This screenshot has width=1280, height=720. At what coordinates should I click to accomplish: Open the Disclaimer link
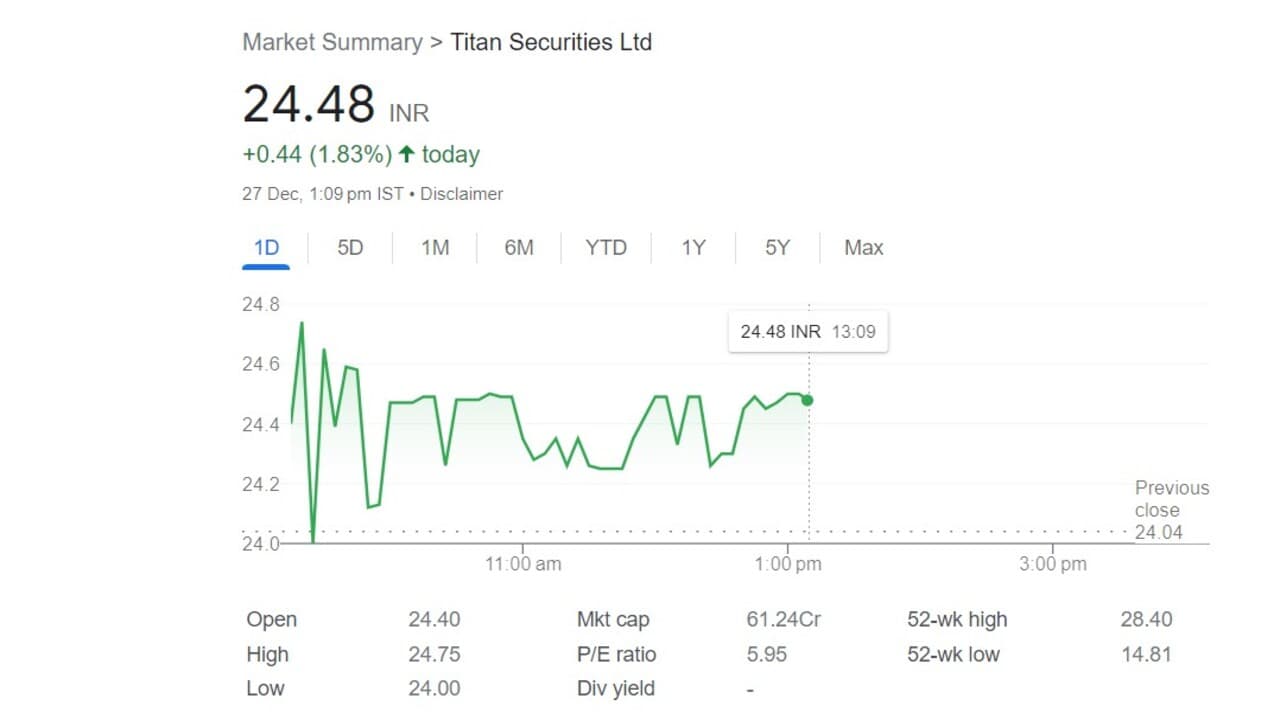461,194
